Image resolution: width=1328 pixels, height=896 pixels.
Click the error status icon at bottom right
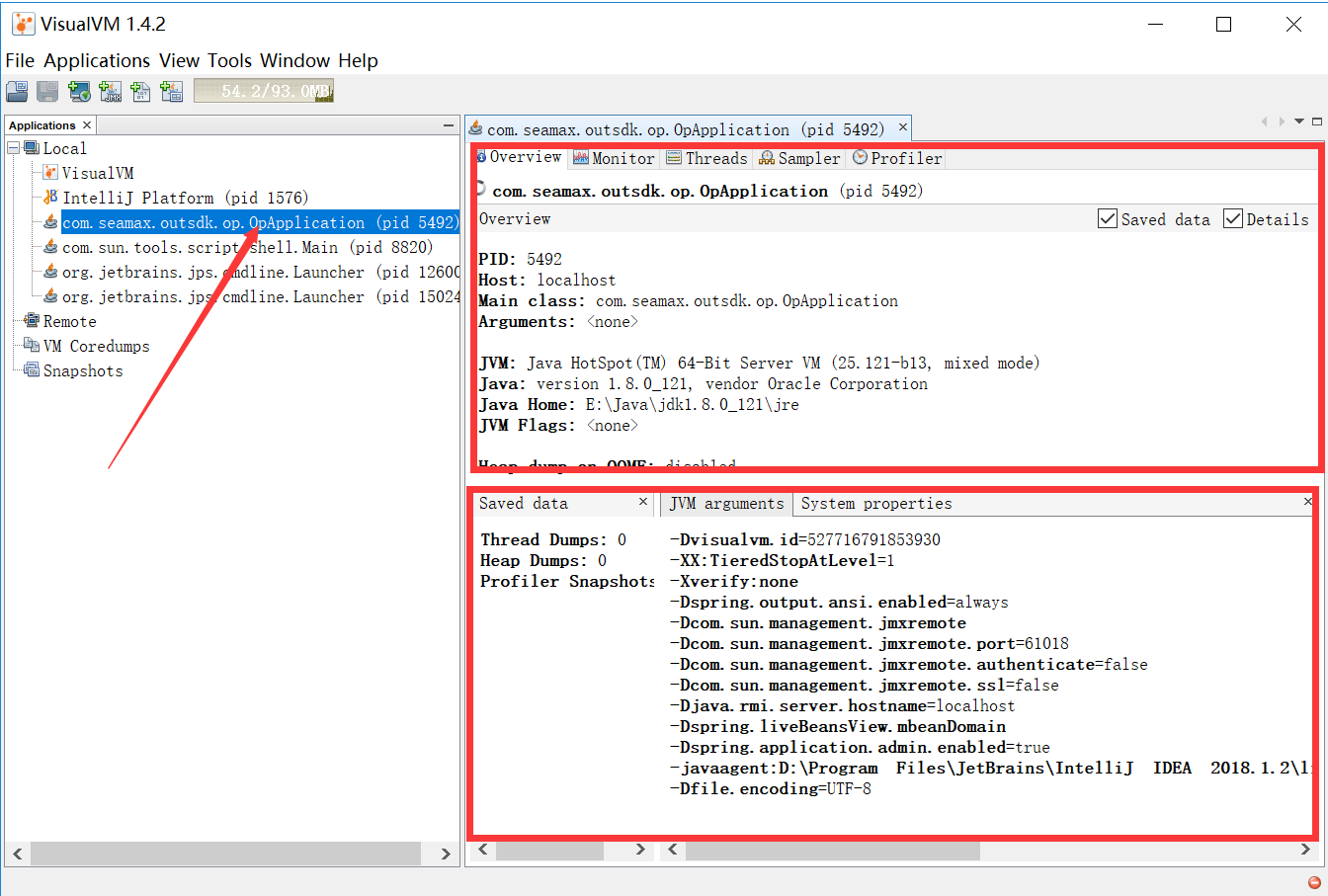point(1312,884)
